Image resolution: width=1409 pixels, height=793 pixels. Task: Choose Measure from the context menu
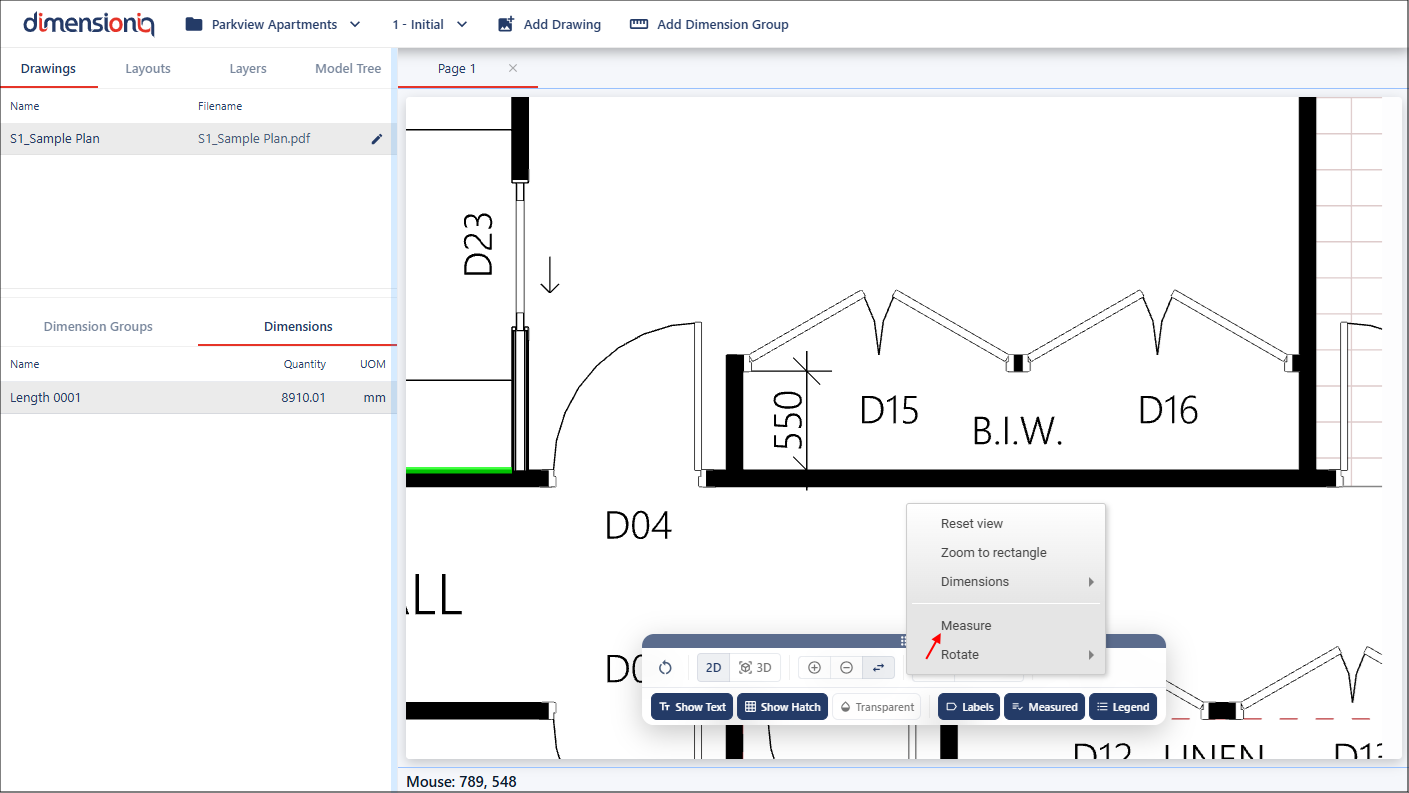966,626
